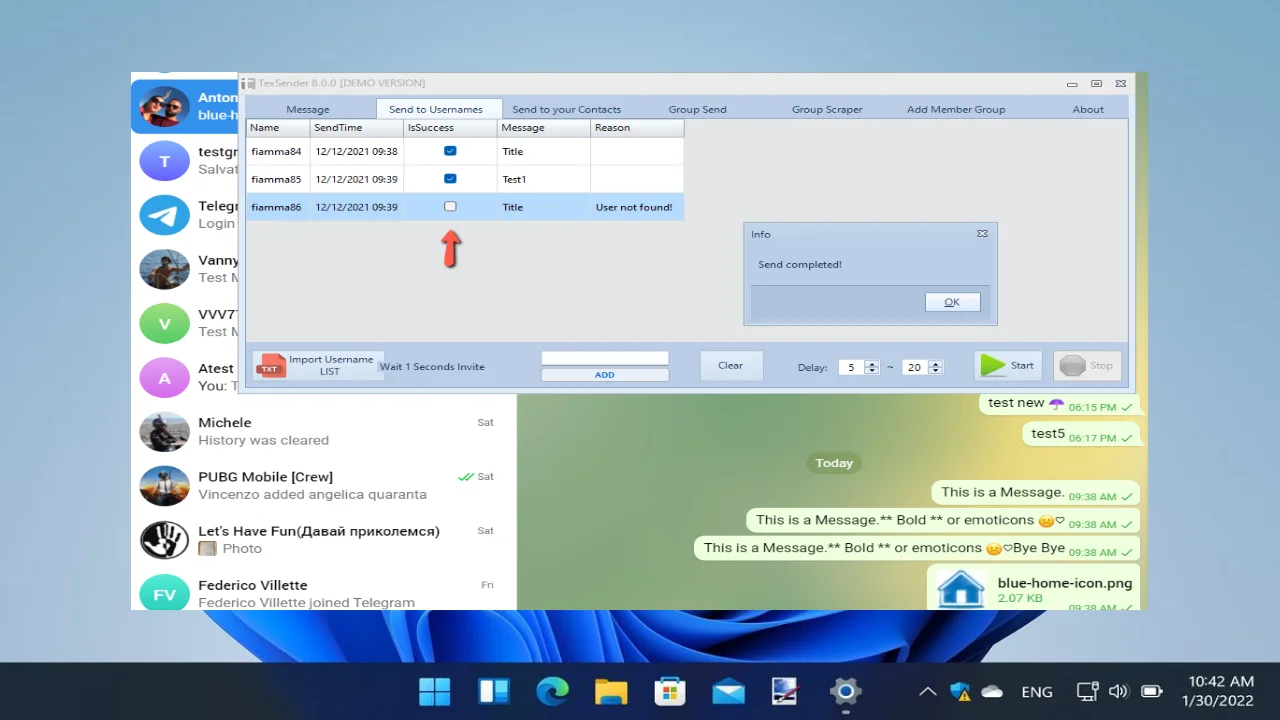Open the Send to your Contacts tab
1280x720 pixels.
[567, 109]
